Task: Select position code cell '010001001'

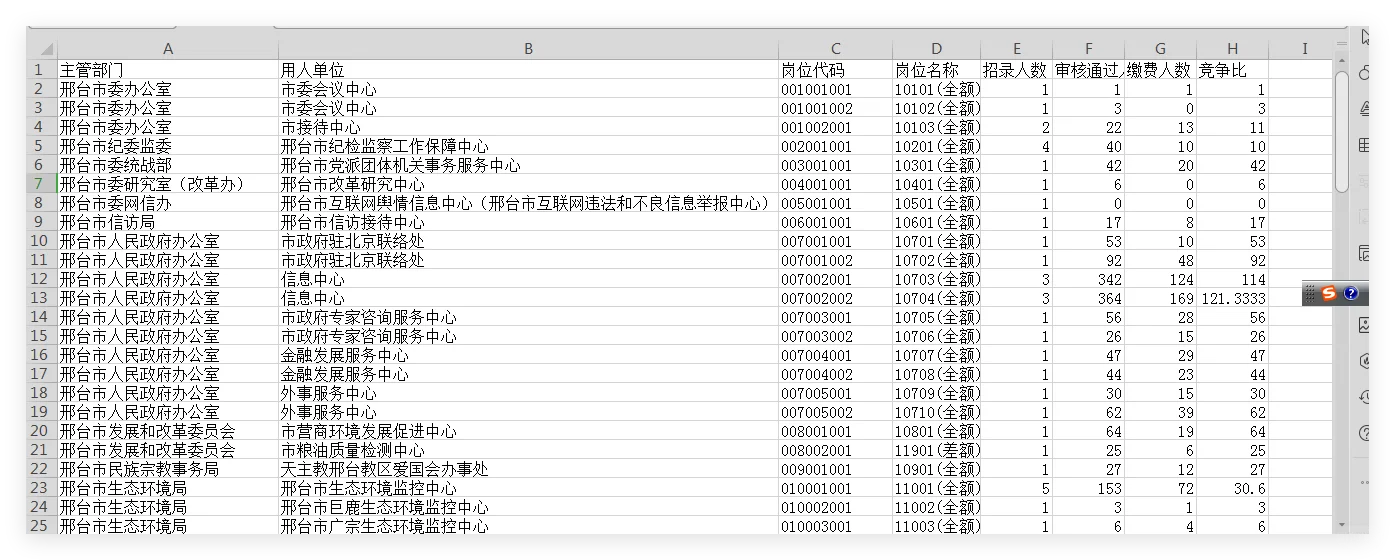Action: (836, 488)
